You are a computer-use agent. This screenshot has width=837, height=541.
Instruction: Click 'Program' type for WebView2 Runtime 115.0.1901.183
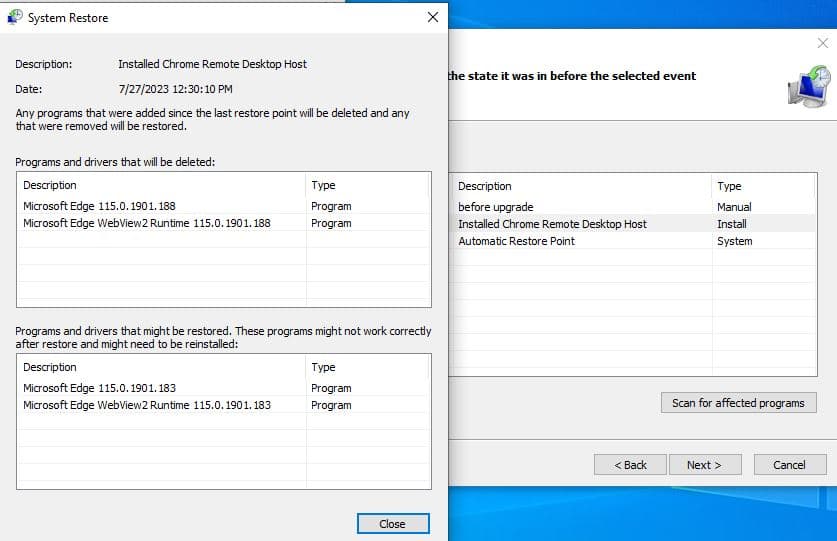point(331,405)
